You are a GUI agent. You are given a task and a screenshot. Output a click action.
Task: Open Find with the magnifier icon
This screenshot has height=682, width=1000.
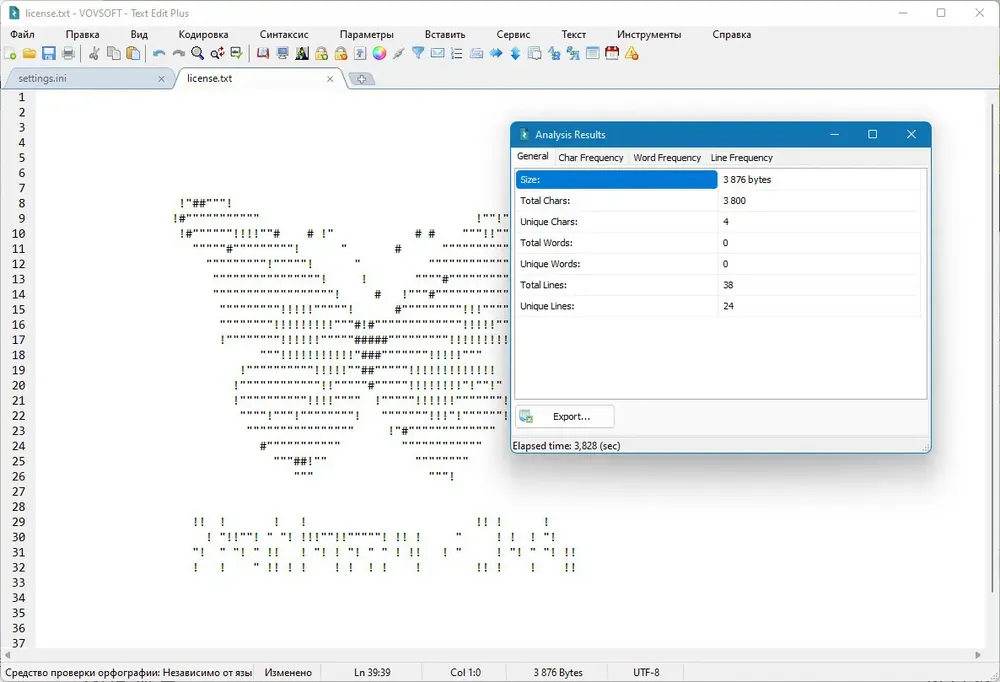(198, 54)
